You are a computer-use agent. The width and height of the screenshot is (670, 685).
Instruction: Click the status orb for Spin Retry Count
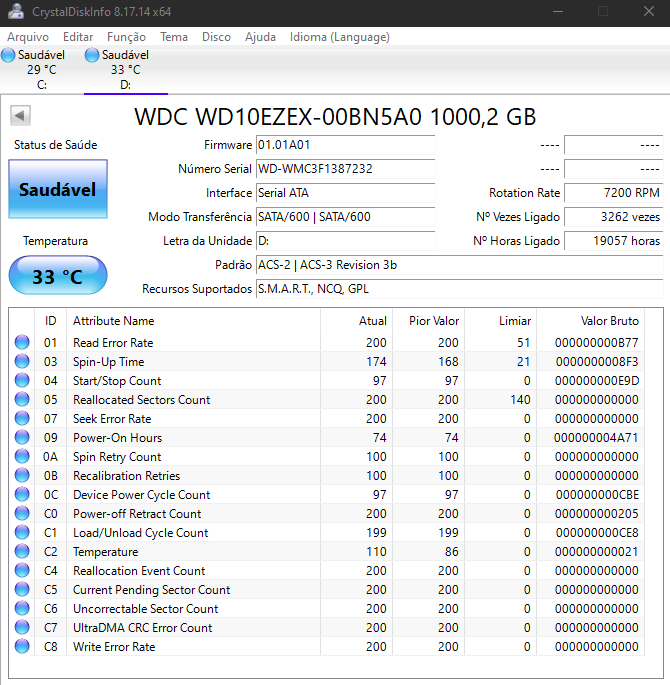(x=22, y=456)
